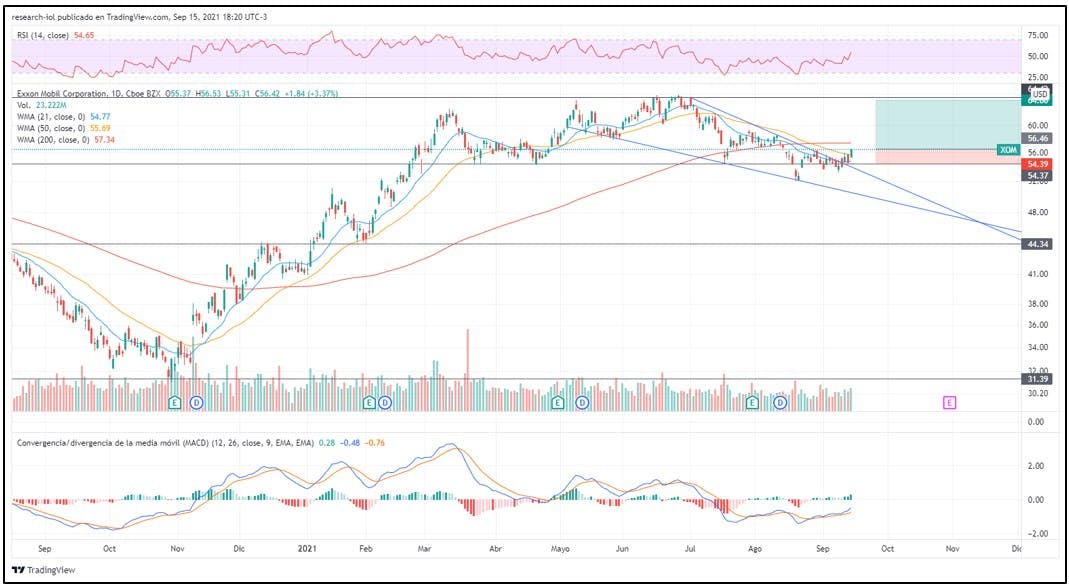Click the Mayo label on time axis
1069x585 pixels.
coord(560,548)
